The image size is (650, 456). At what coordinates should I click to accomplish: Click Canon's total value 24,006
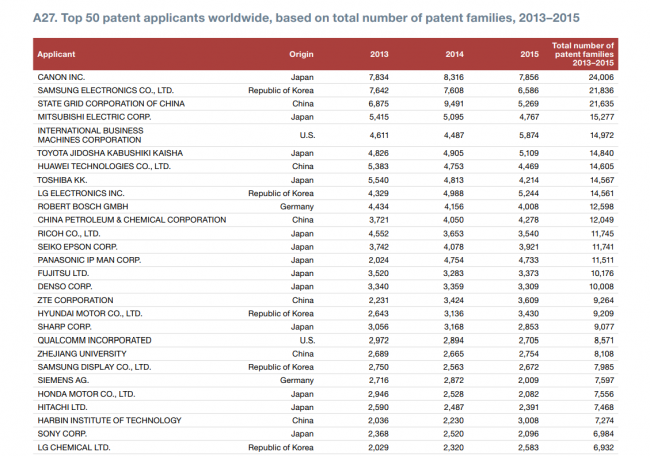599,77
